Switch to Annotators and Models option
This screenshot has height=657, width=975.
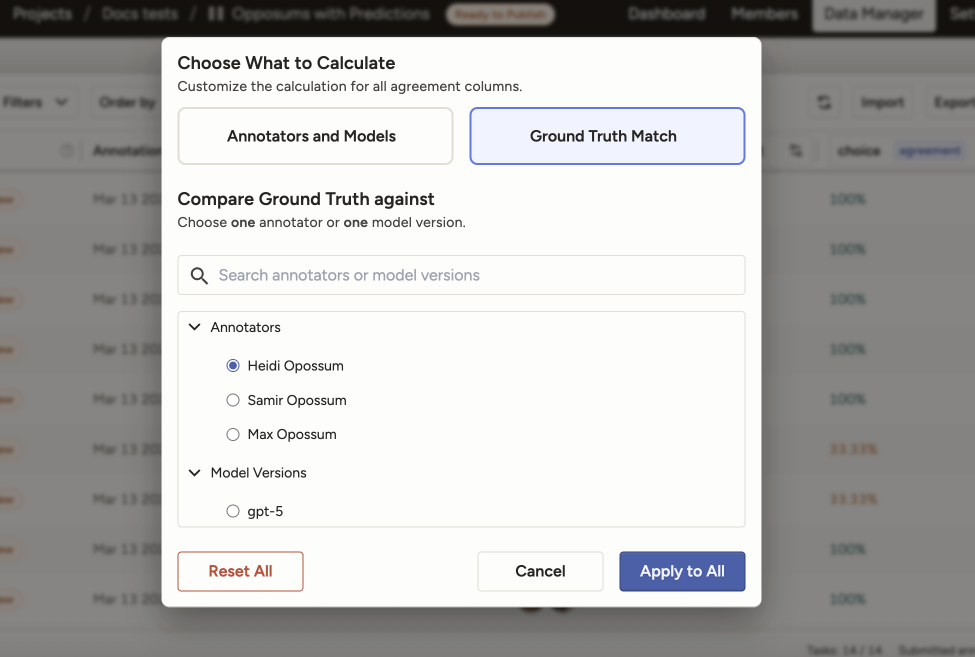coord(315,136)
